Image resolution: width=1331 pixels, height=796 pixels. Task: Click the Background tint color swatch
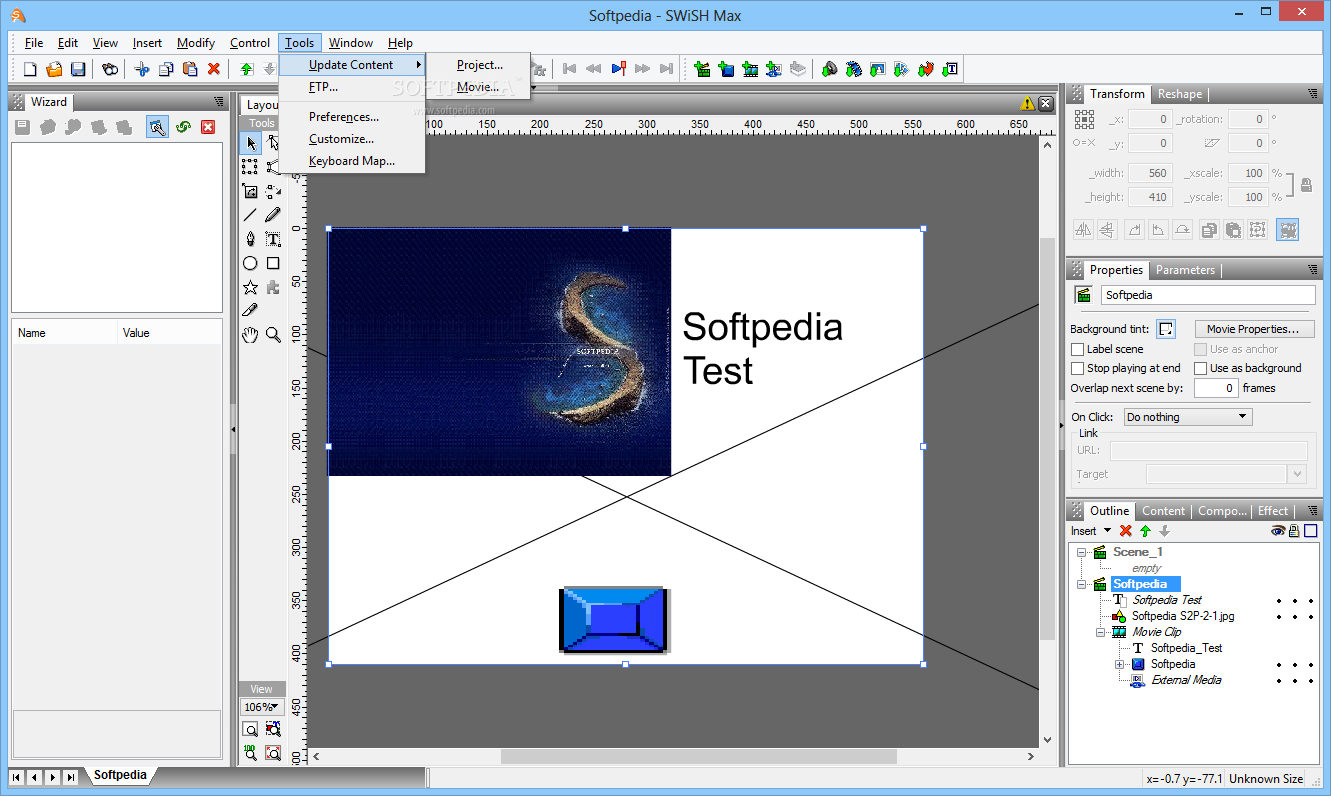pyautogui.click(x=1166, y=329)
